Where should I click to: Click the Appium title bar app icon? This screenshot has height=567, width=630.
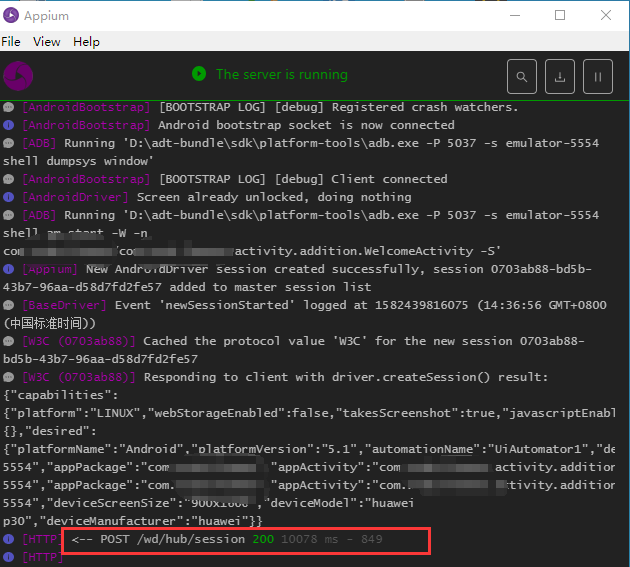(x=11, y=15)
